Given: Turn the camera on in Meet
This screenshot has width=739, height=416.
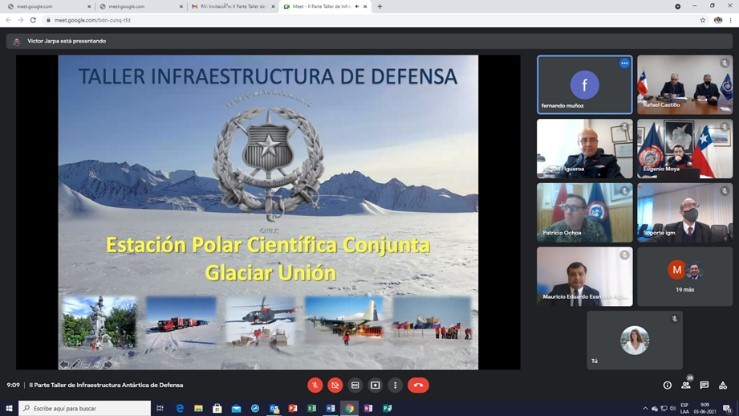Looking at the screenshot, I should (x=335, y=385).
